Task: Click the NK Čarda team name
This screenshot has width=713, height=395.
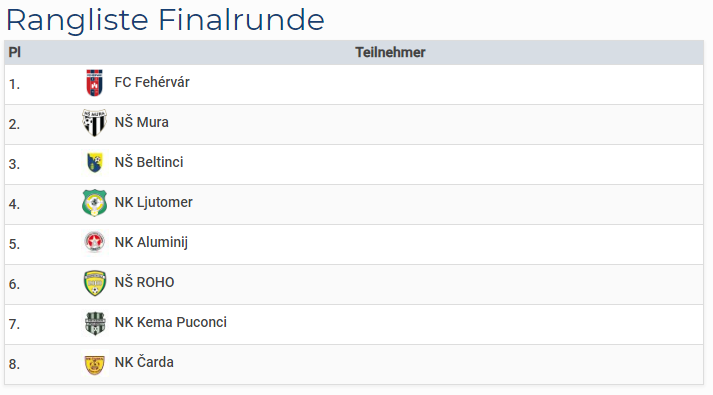Action: click(144, 362)
